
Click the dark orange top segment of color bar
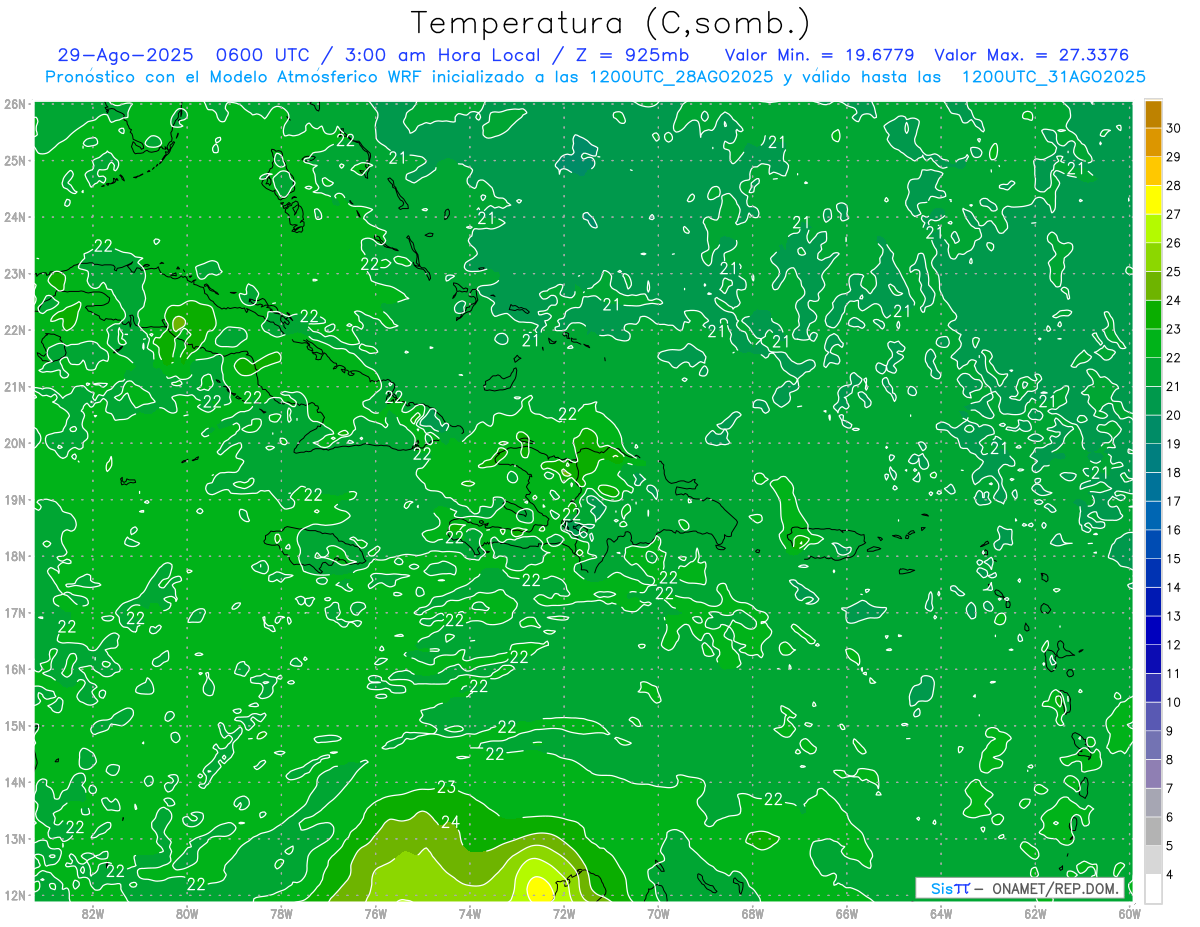(1153, 114)
